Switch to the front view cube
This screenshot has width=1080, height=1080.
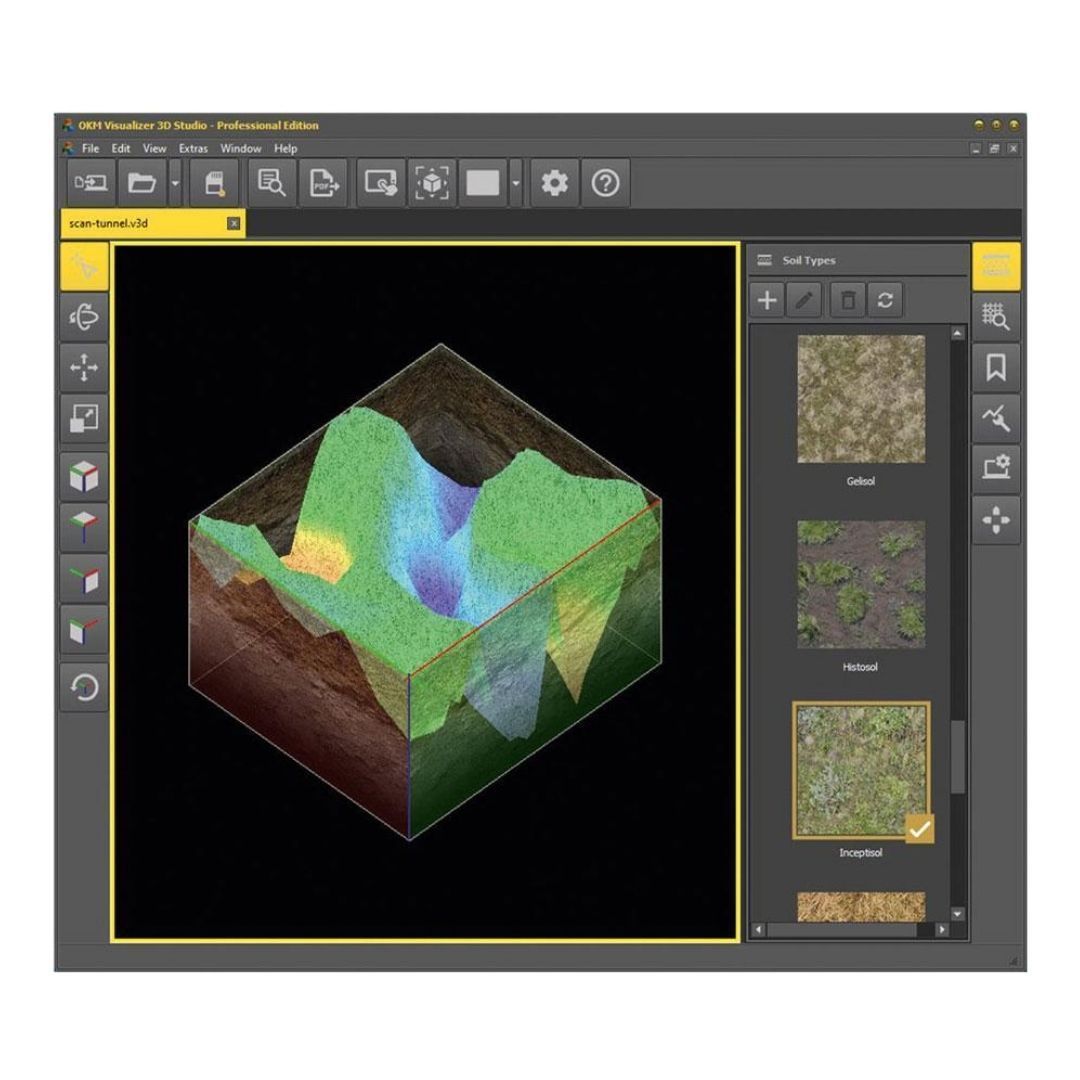point(84,629)
